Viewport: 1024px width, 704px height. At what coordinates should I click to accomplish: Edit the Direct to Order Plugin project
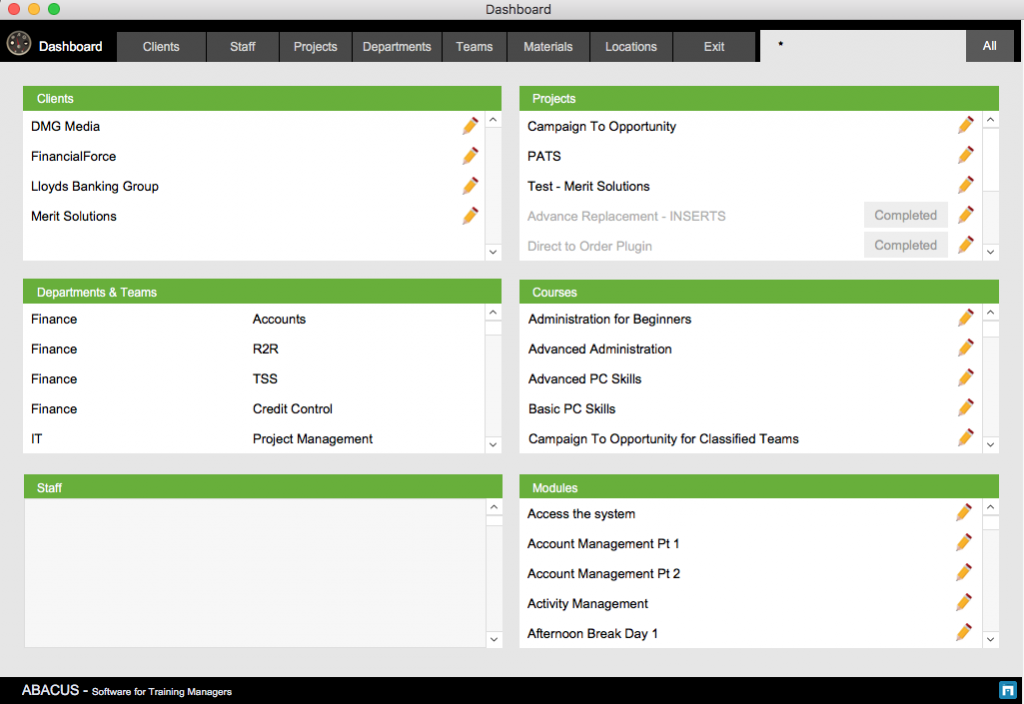tap(966, 245)
